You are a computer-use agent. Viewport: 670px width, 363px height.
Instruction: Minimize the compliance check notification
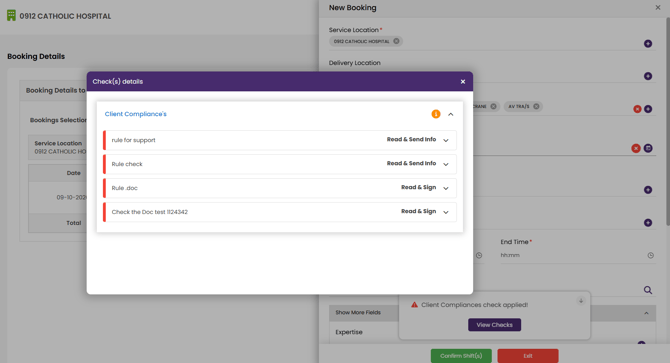(x=581, y=301)
